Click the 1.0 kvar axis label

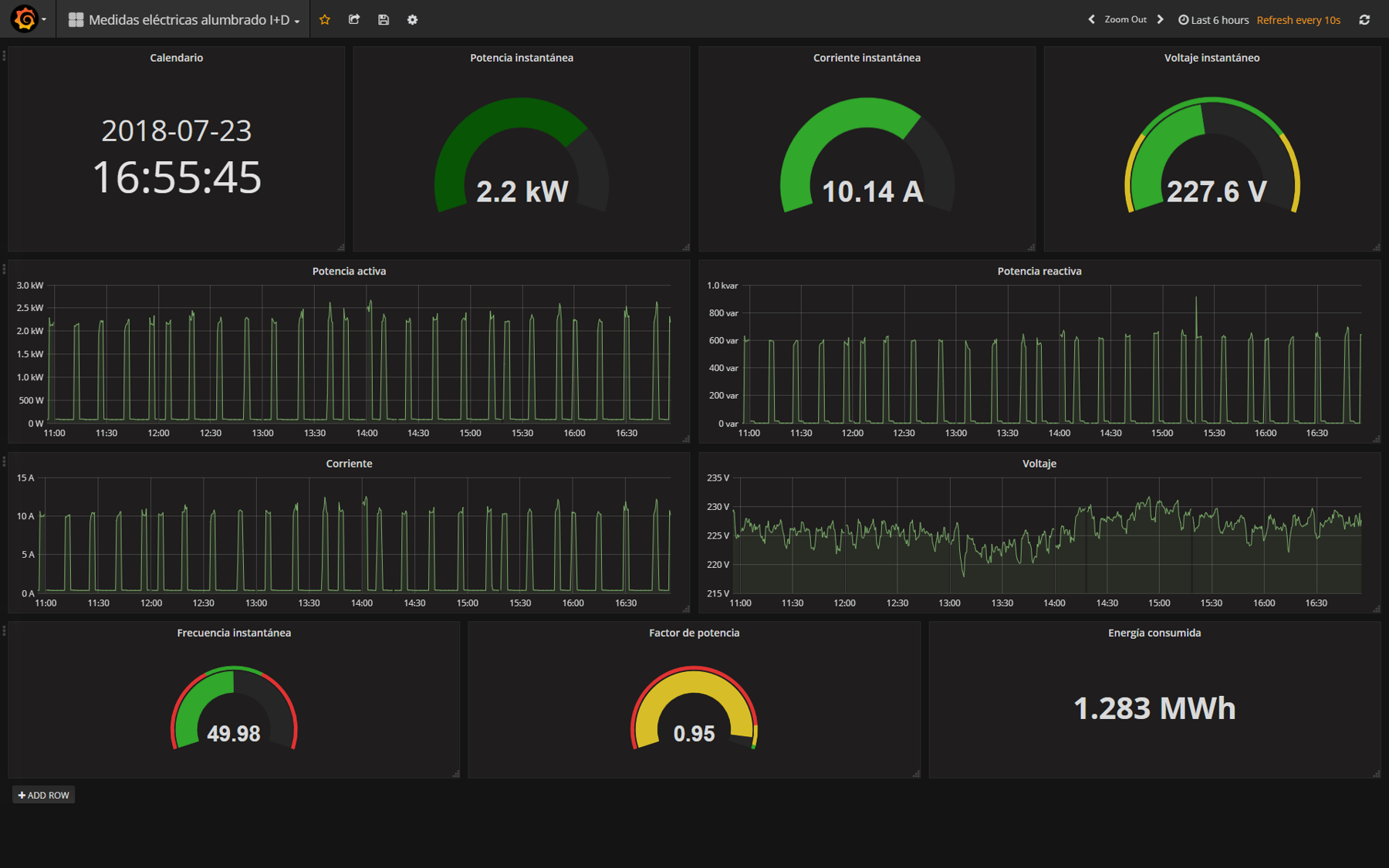point(722,285)
